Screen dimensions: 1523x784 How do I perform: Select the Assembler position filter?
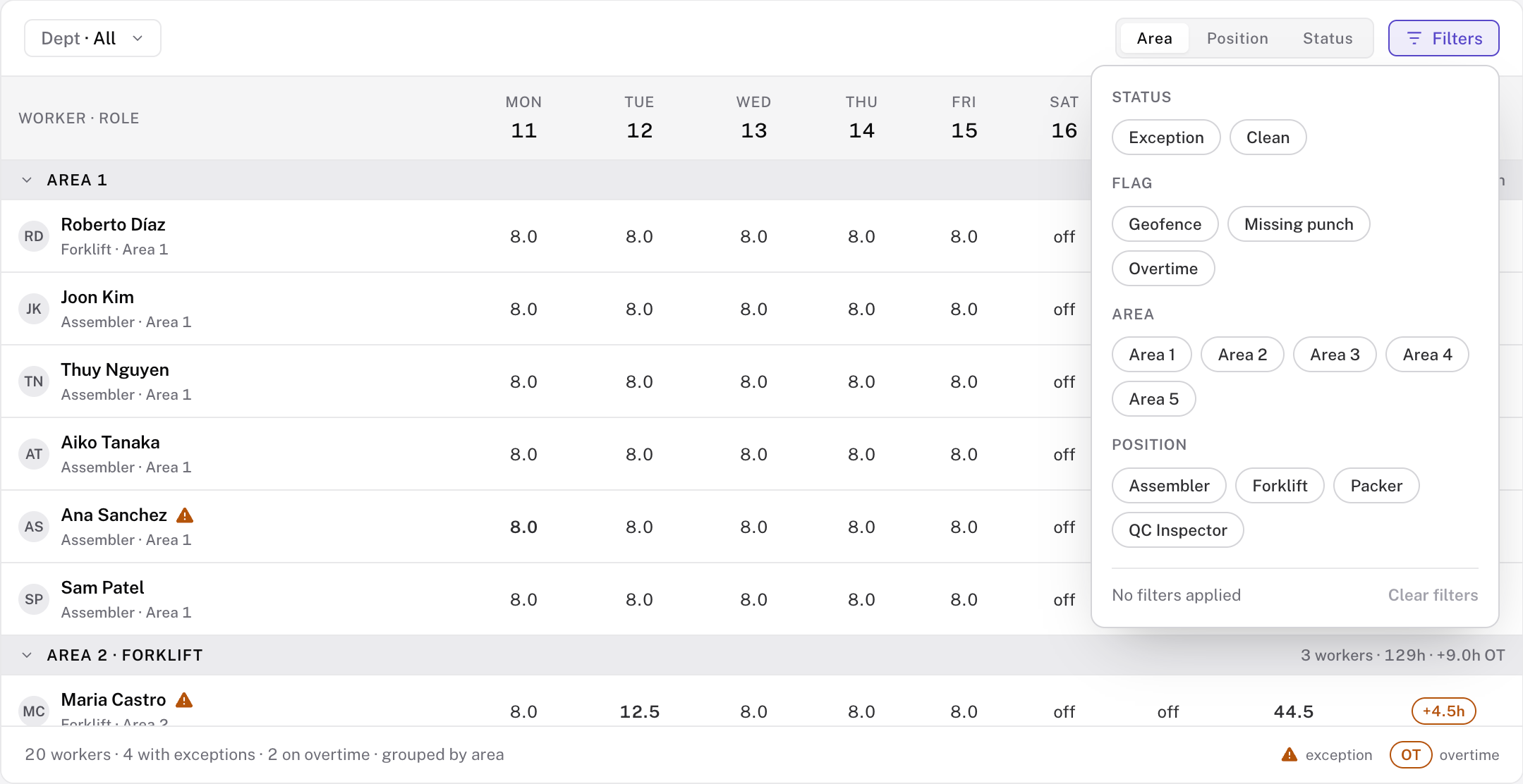point(1169,486)
